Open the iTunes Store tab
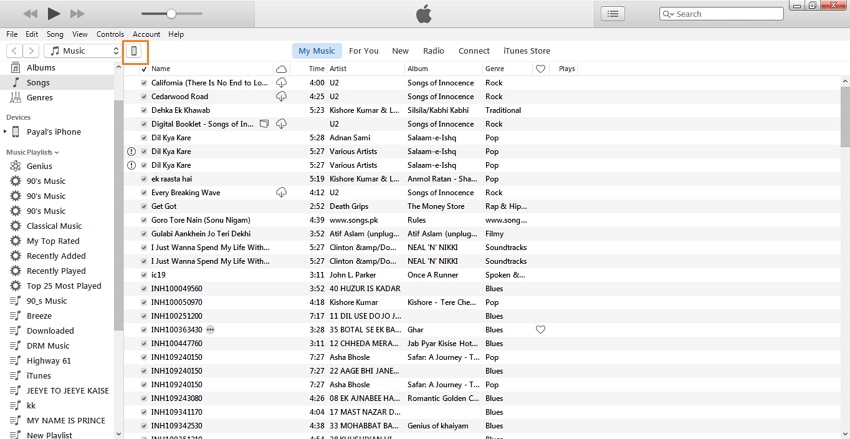The width and height of the screenshot is (850, 439). [x=527, y=51]
